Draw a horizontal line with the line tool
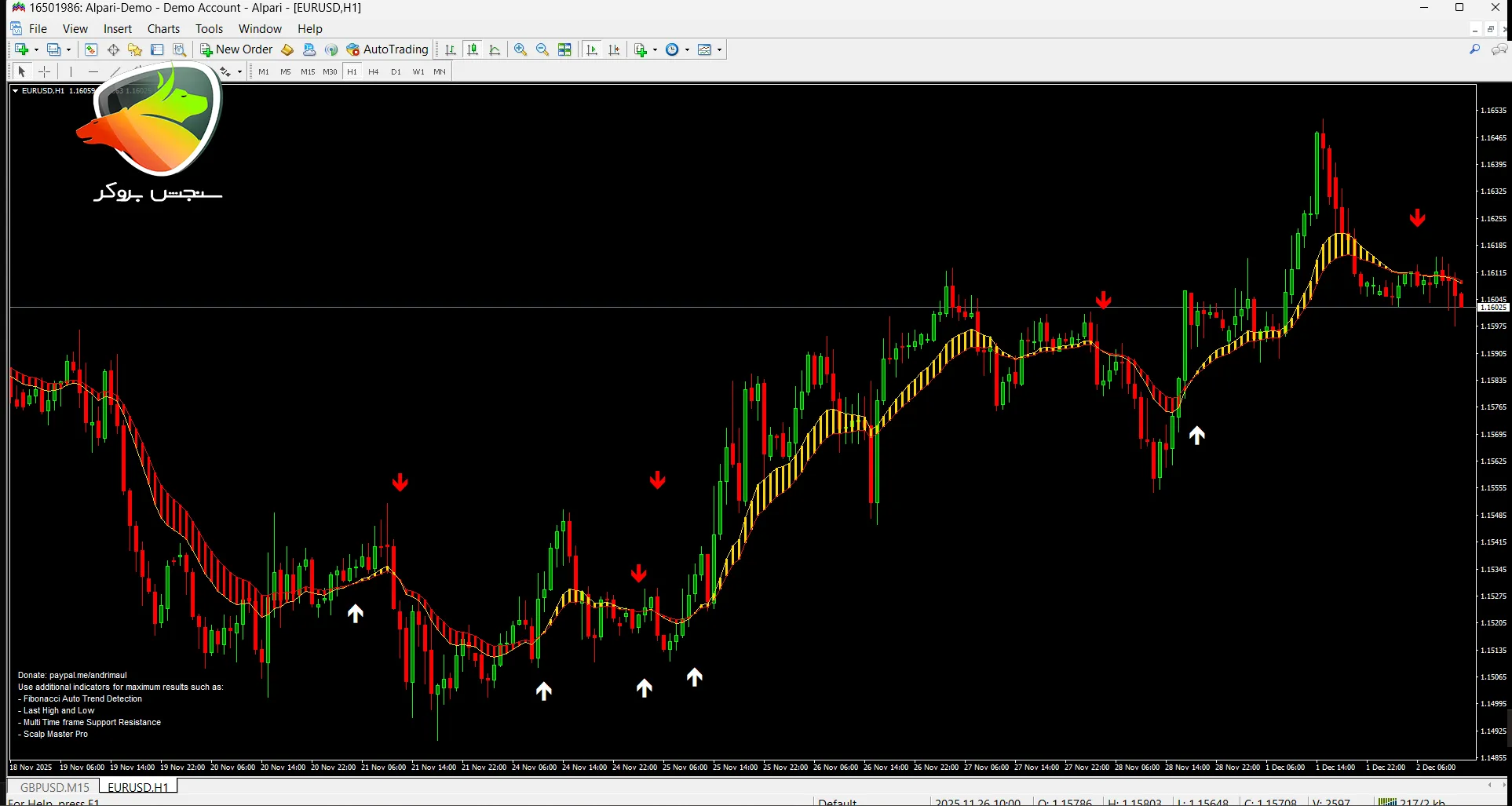The image size is (1512, 806). point(93,71)
